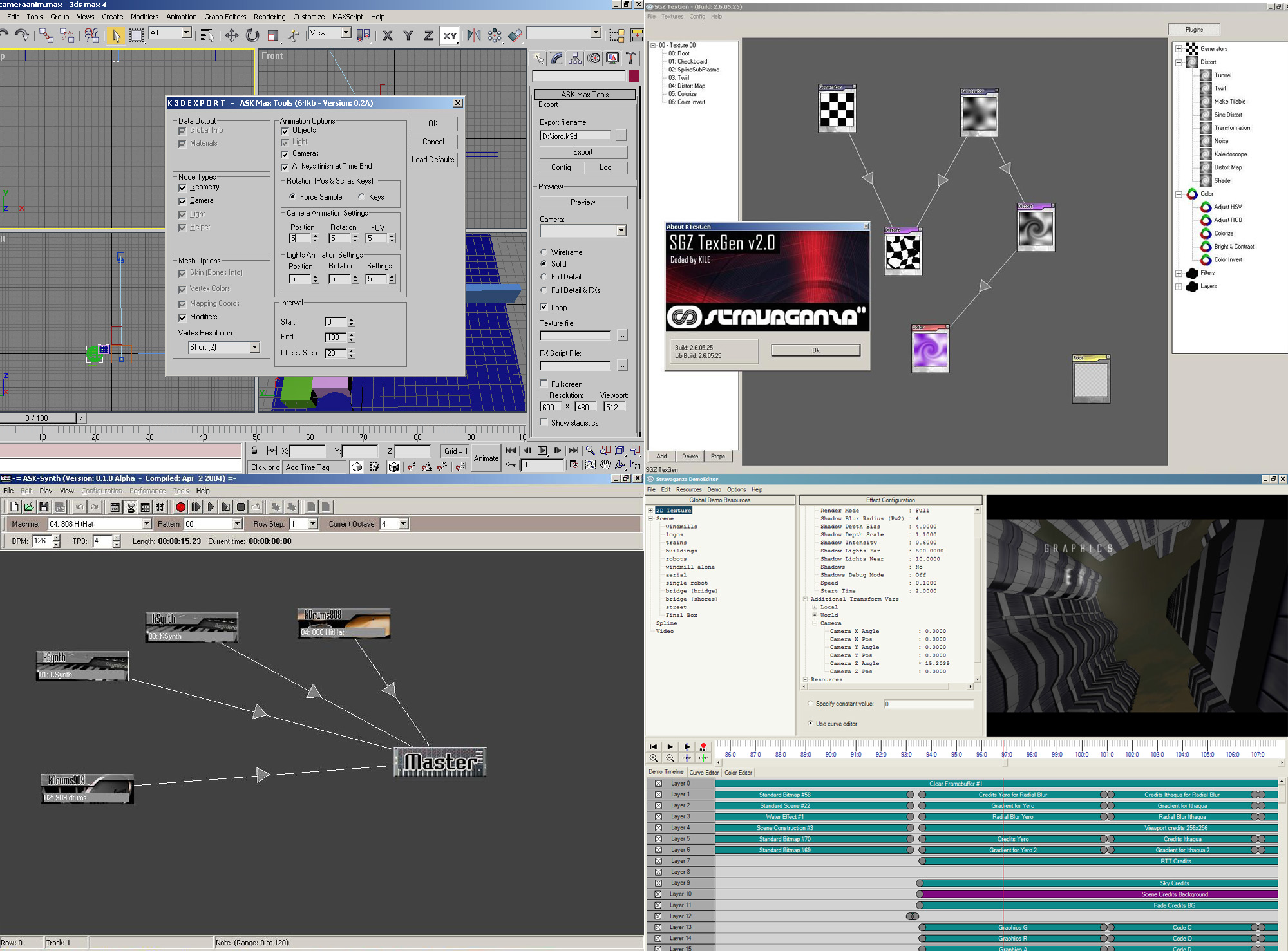Click the Animate button in 3ds max
This screenshot has width=1288, height=951.
(x=486, y=458)
